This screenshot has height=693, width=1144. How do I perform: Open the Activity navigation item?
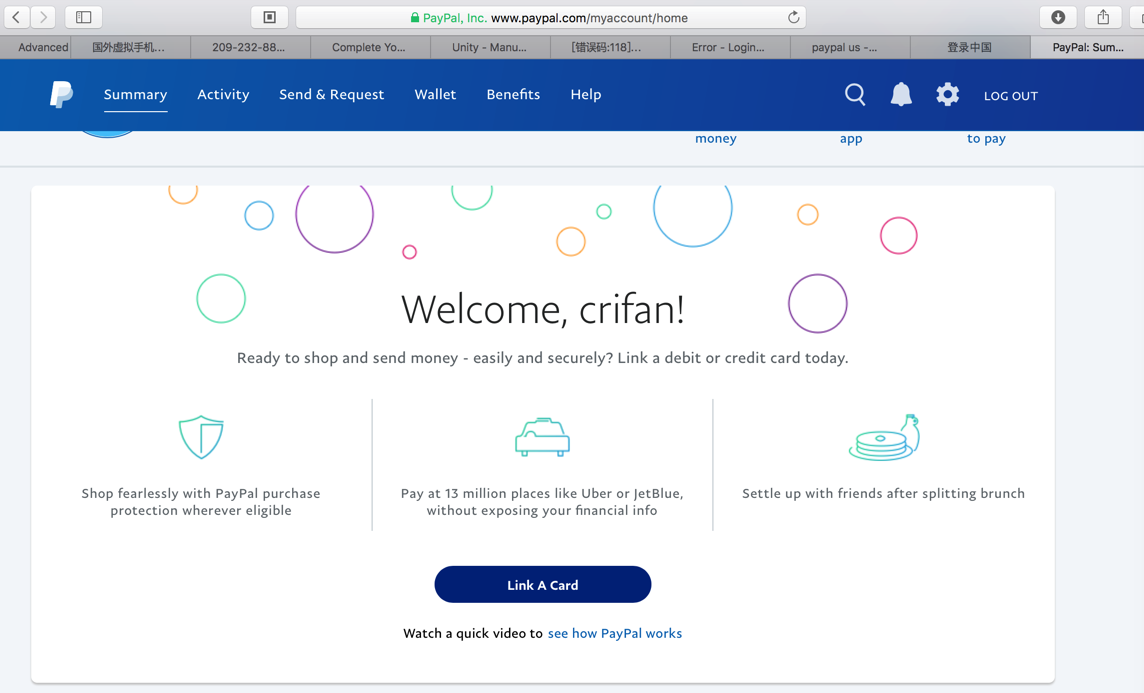(x=223, y=94)
